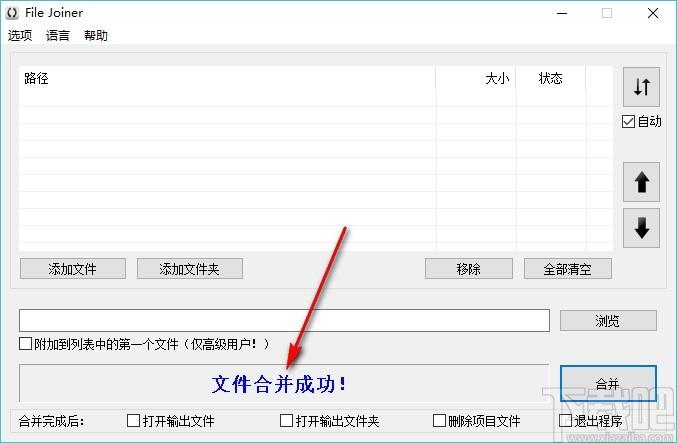Click 移除 to remove the selected file
Image resolution: width=677 pixels, height=443 pixels.
[x=468, y=269]
